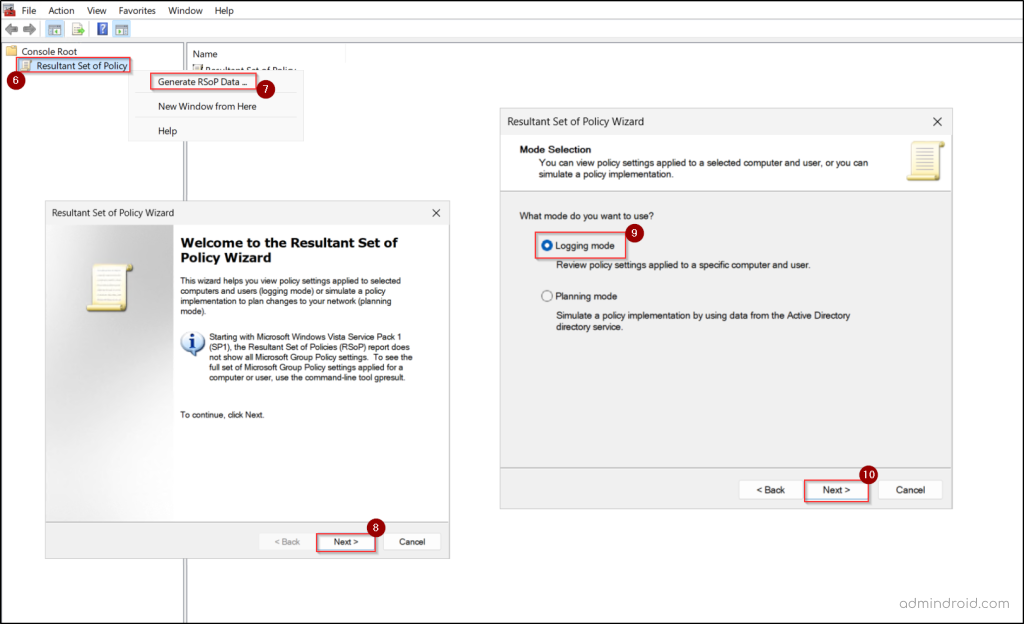This screenshot has height=624, width=1024.
Task: Click the Back navigation arrow icon
Action: [10, 29]
